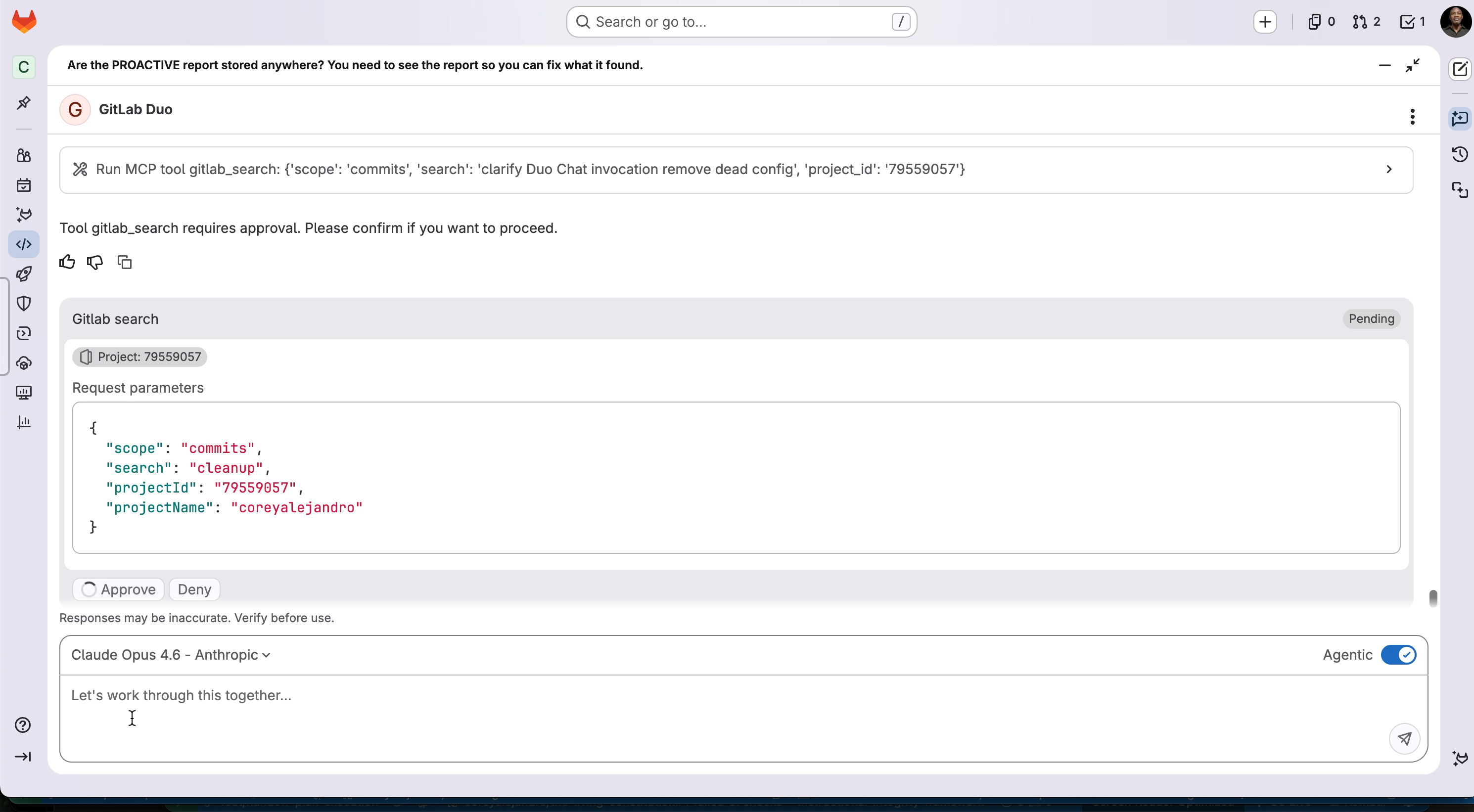Open the GitLab Duo three-dot options menu
This screenshot has width=1474, height=812.
tap(1412, 117)
